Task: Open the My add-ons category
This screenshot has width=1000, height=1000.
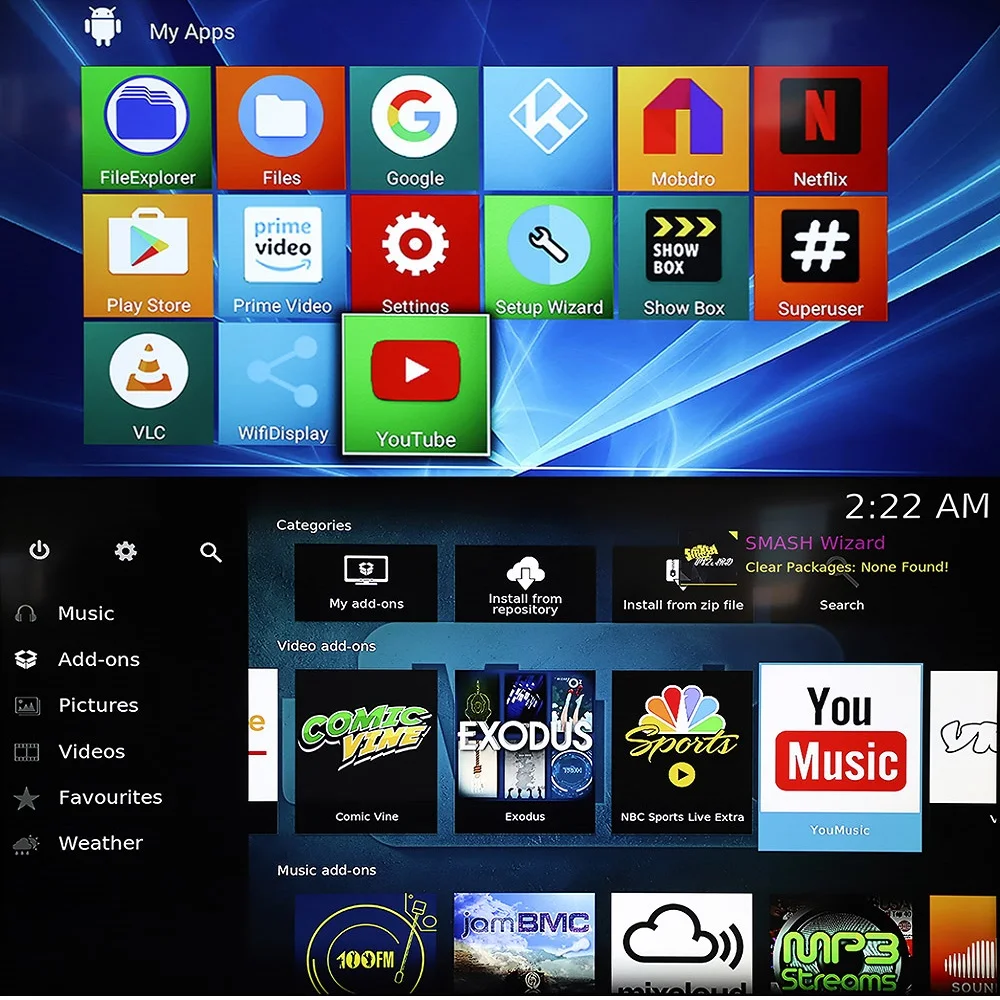Action: 366,583
